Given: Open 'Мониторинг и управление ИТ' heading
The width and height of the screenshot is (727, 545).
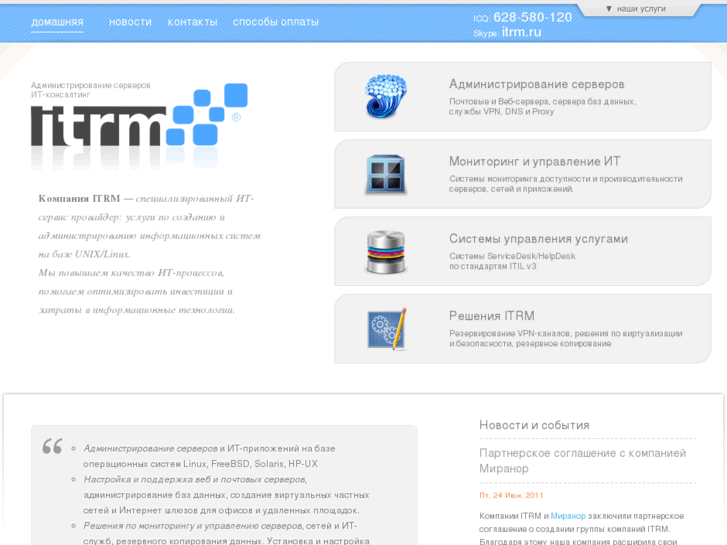Looking at the screenshot, I should [534, 161].
